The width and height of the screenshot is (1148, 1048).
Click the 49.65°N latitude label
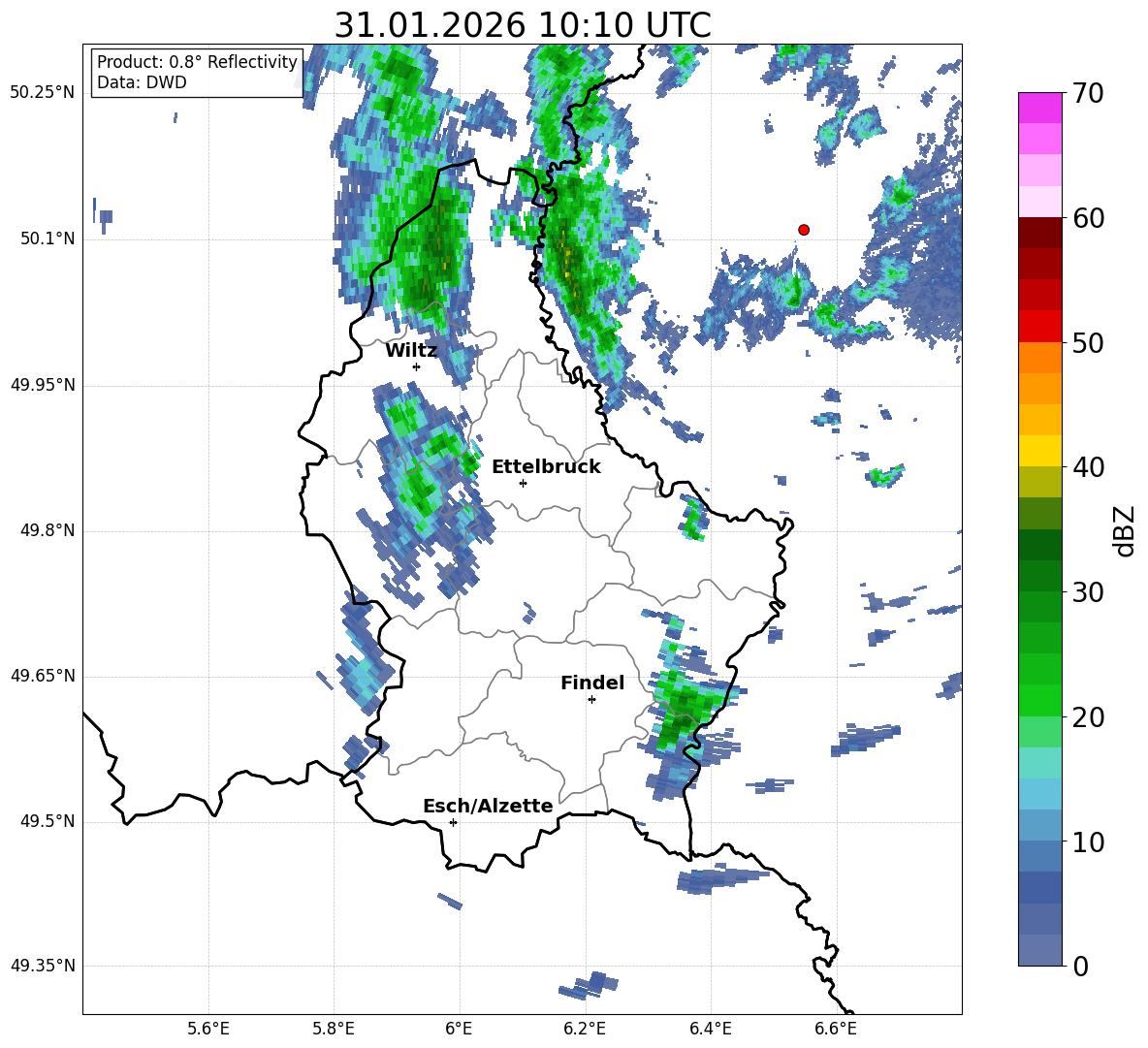pos(42,676)
